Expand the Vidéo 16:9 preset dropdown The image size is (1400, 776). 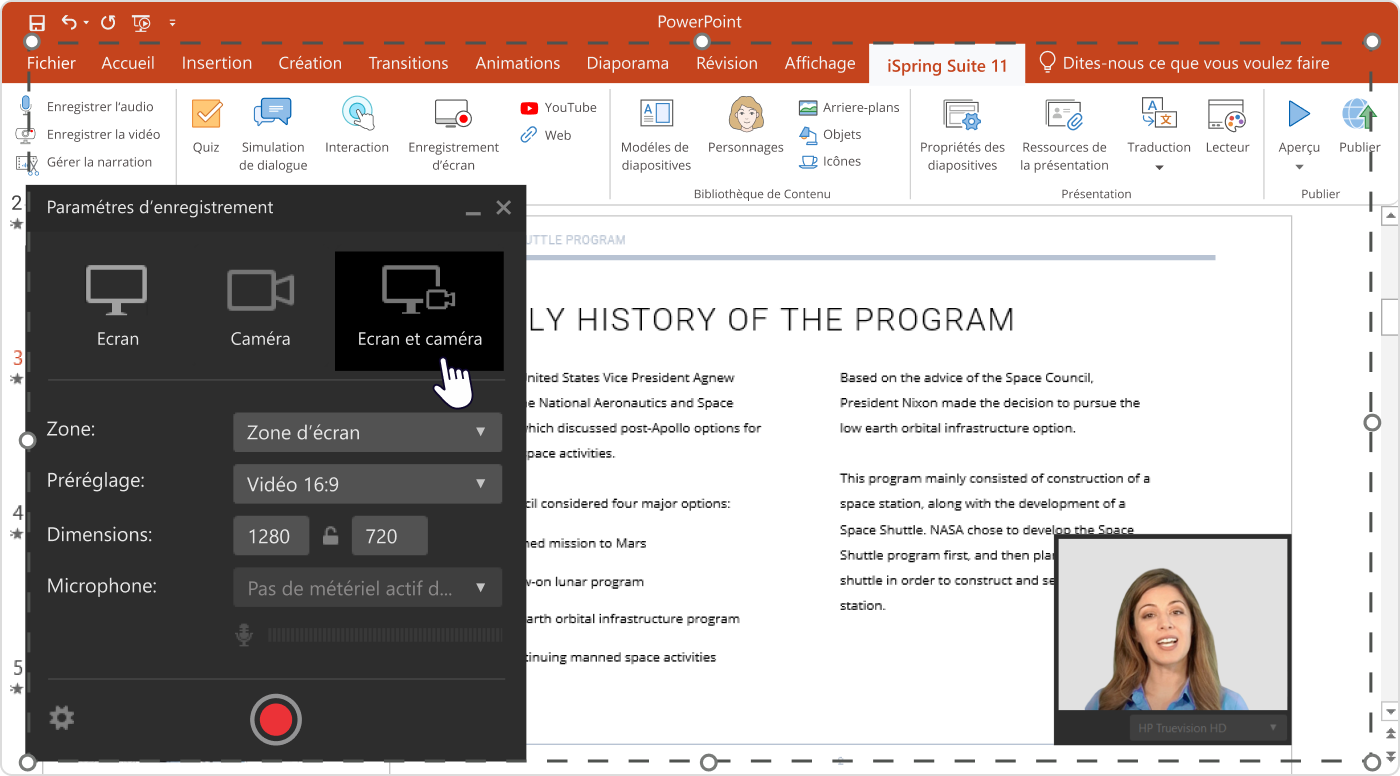pyautogui.click(x=367, y=485)
